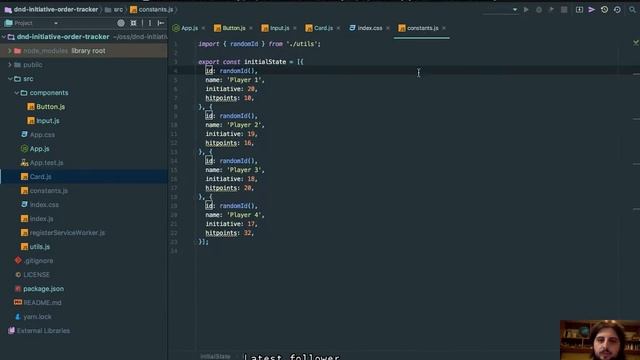Open Project panel options vertical dots
Viewport: 640px width, 360px height.
point(150,23)
